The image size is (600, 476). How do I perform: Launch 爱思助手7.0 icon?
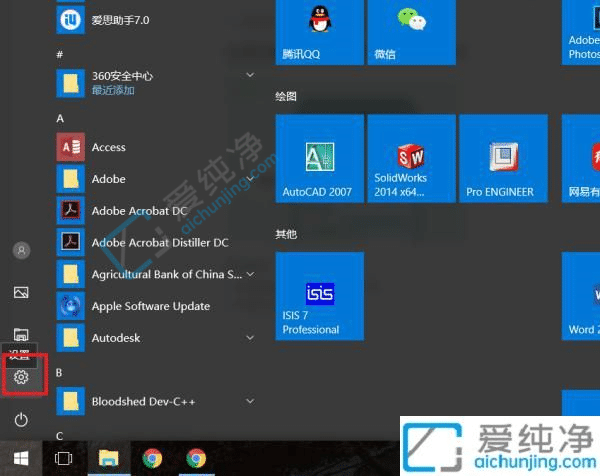click(x=70, y=20)
